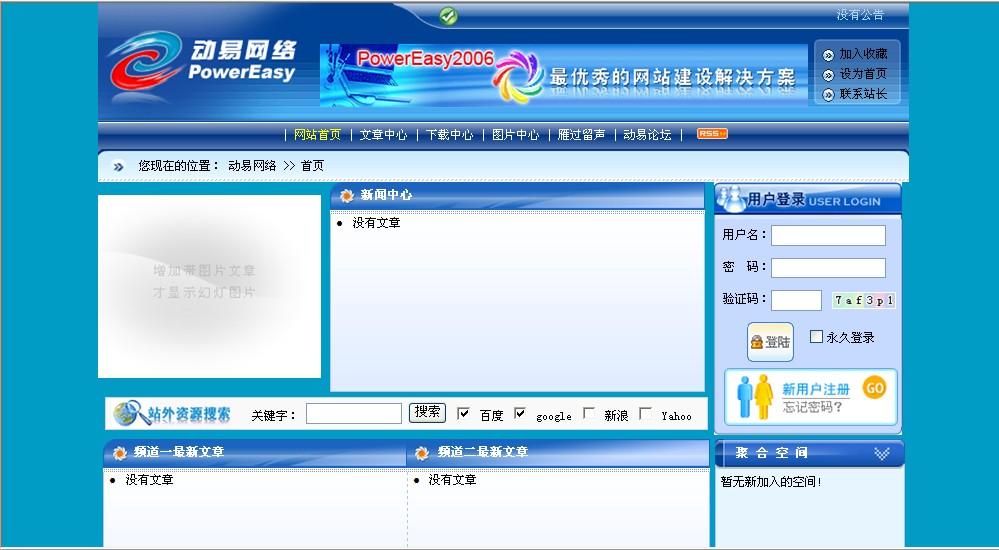Open 新用户注册 registration link

point(816,389)
